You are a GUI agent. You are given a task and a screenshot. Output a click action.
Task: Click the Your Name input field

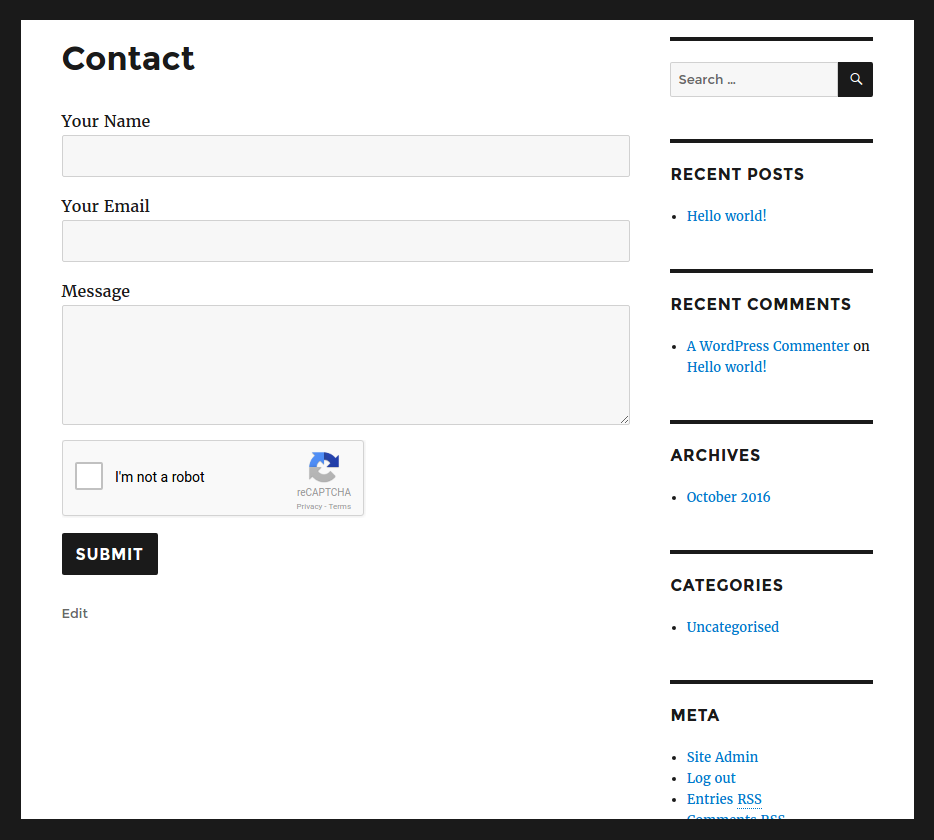tap(345, 156)
